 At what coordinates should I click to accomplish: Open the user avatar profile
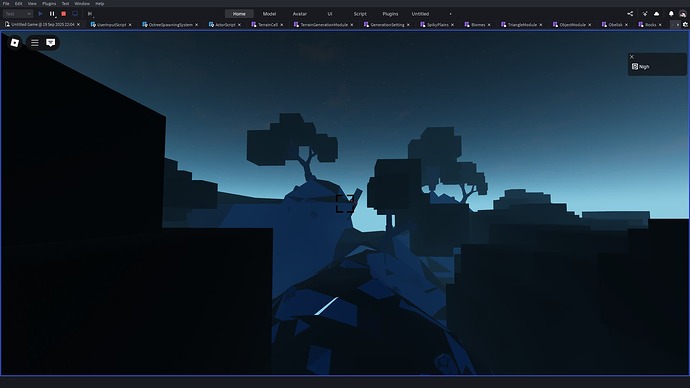683,14
